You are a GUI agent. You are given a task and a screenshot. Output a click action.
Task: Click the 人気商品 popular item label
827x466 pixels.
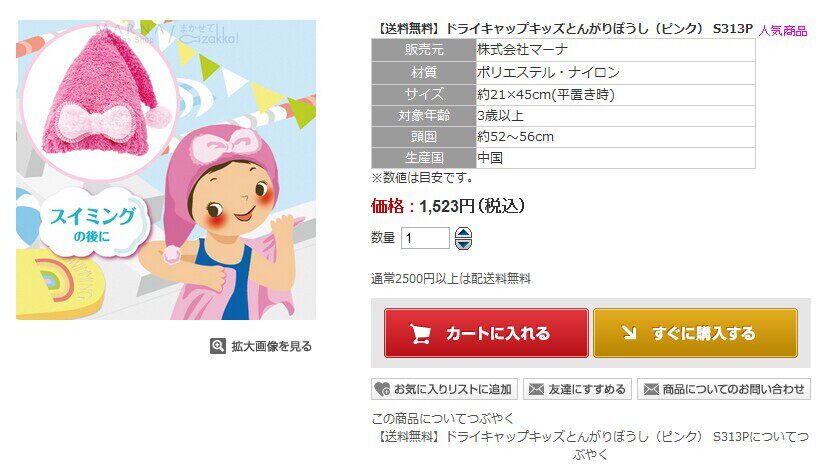pos(783,31)
